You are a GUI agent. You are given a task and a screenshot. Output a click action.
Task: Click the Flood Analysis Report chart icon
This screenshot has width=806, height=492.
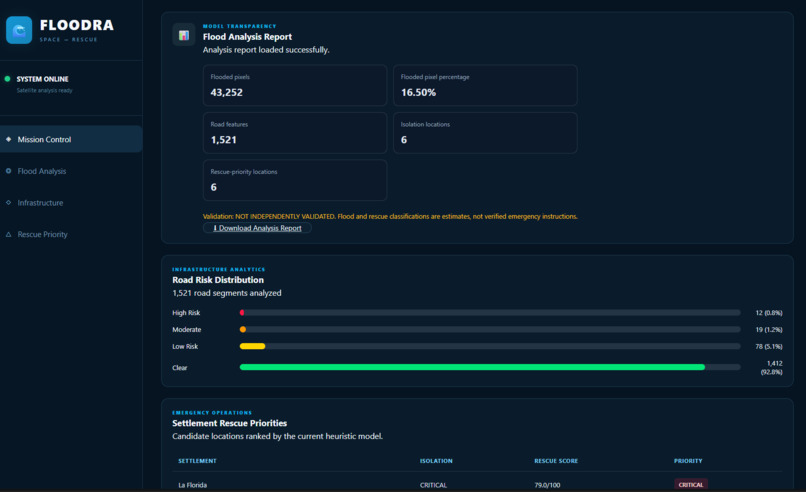click(x=184, y=35)
